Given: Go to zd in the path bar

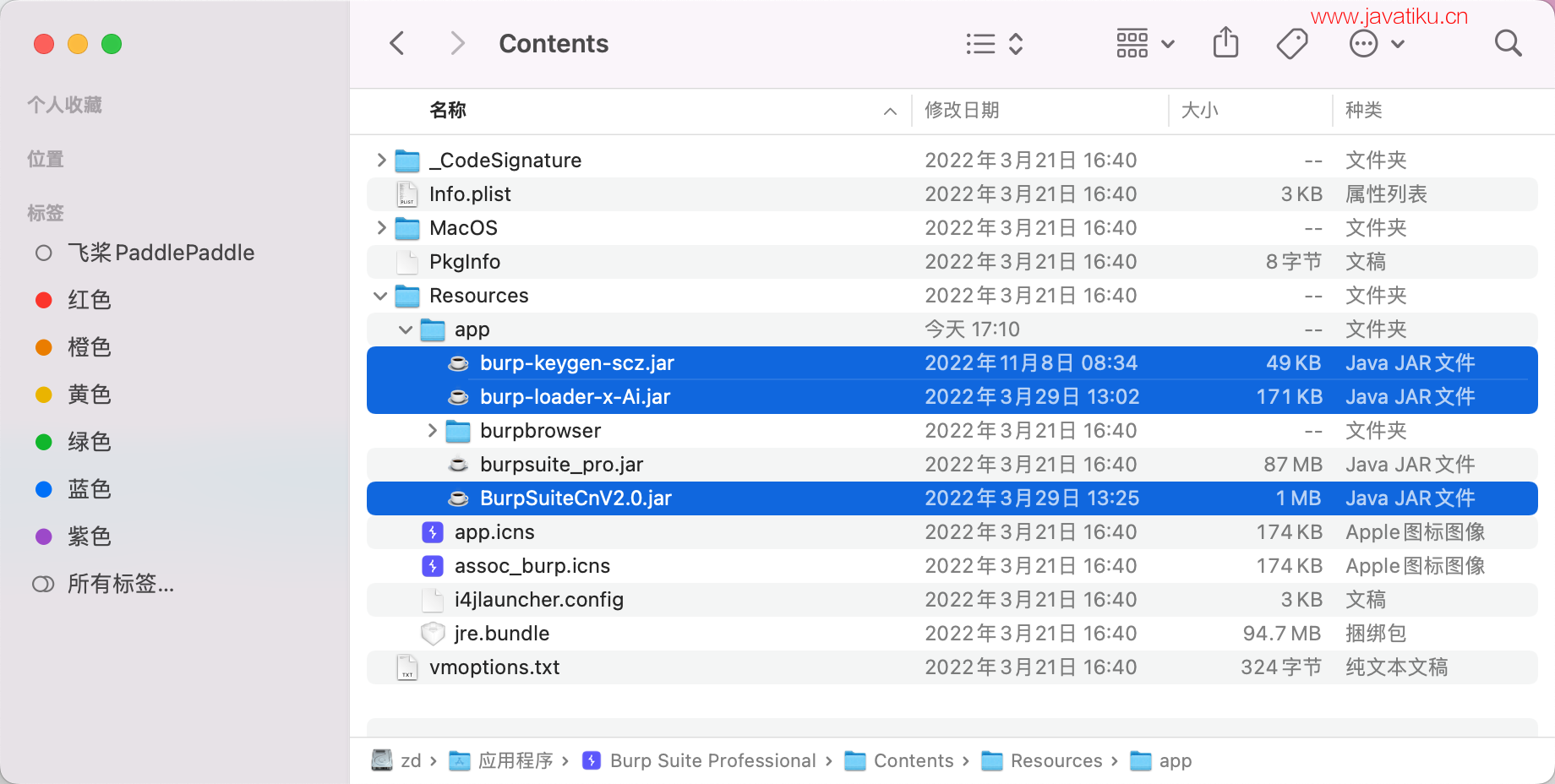Looking at the screenshot, I should click(396, 760).
